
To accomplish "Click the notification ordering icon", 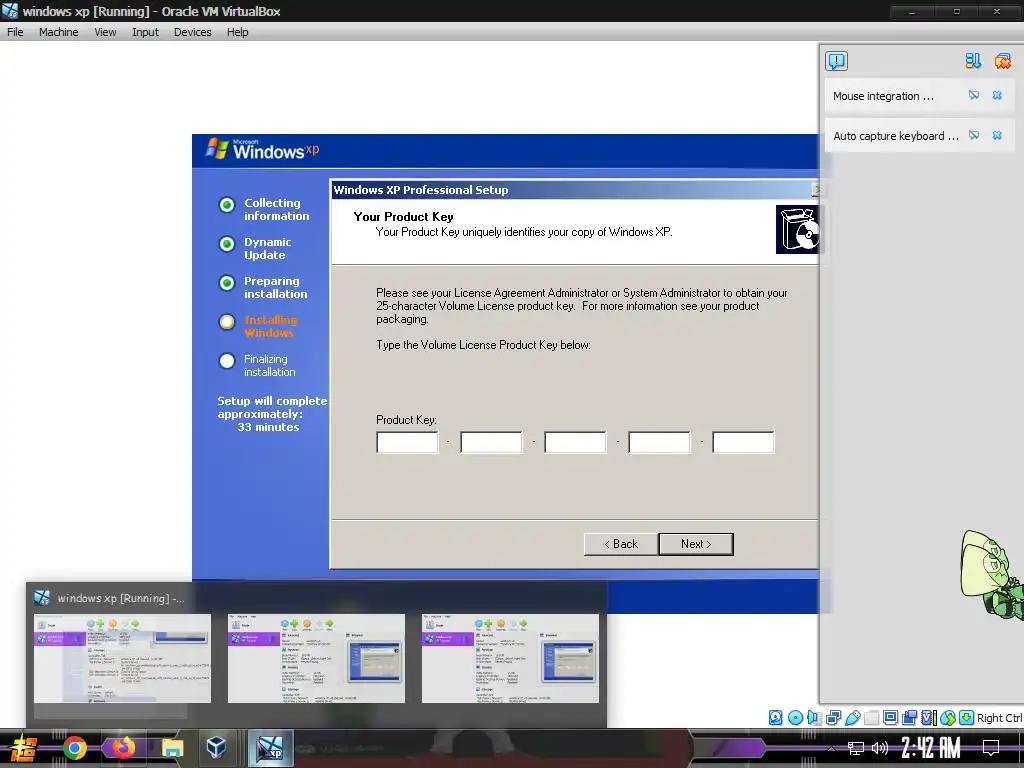I will pyautogui.click(x=973, y=61).
